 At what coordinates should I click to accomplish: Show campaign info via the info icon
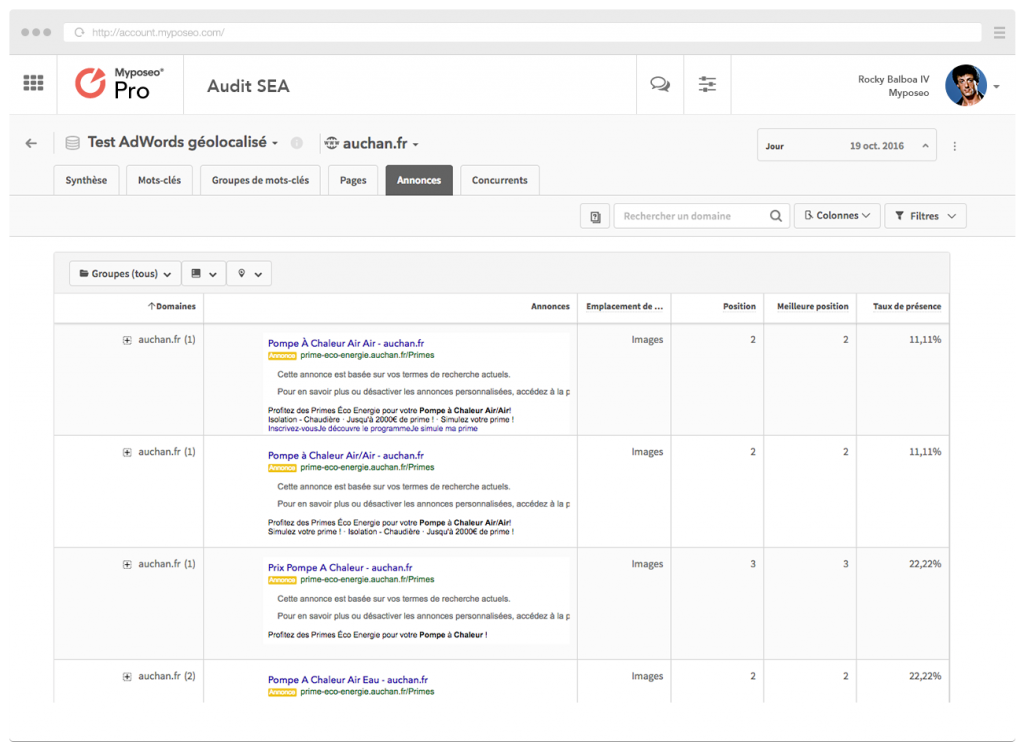click(296, 143)
